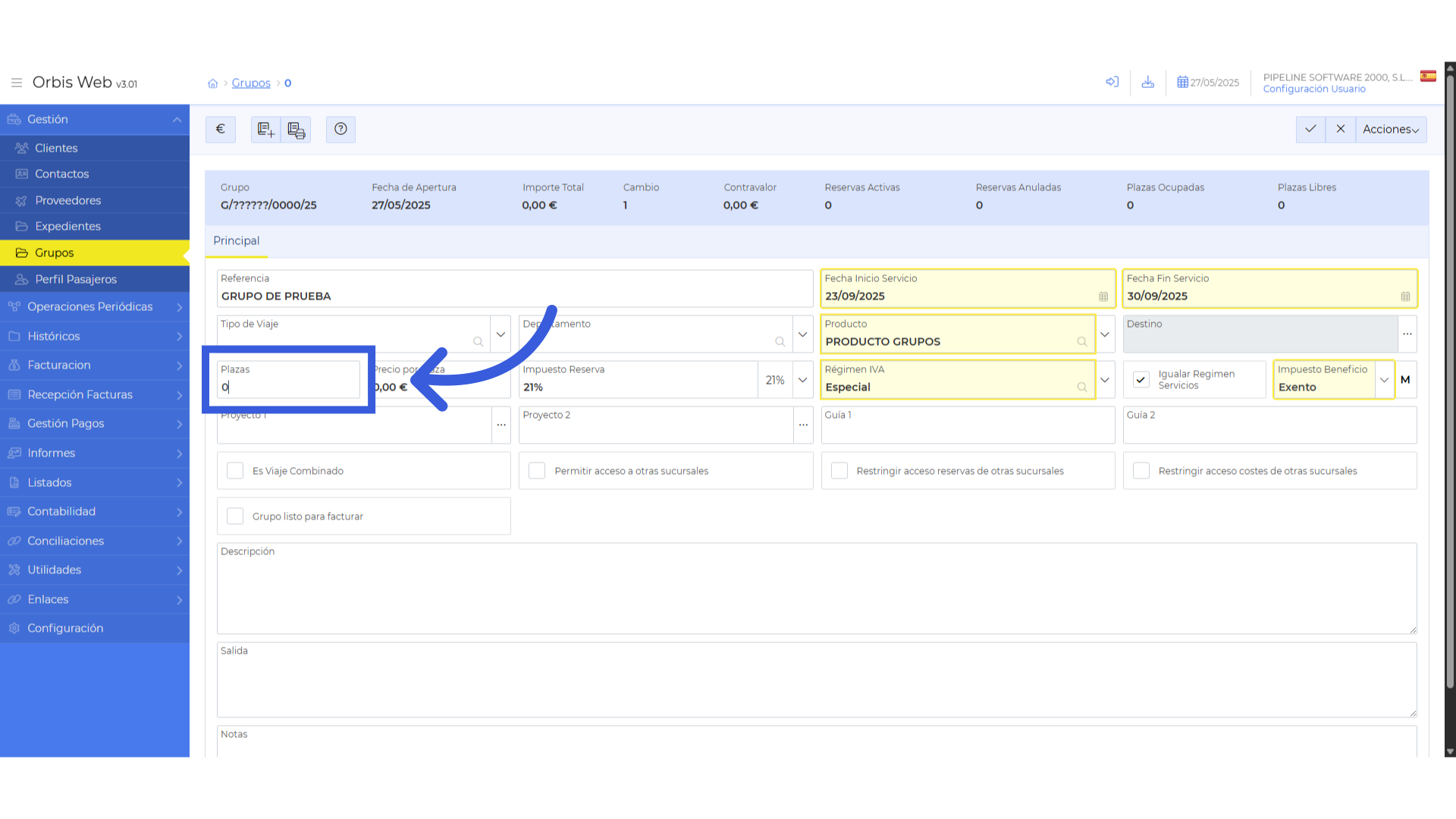Click the Spanish flag language icon

click(1429, 76)
